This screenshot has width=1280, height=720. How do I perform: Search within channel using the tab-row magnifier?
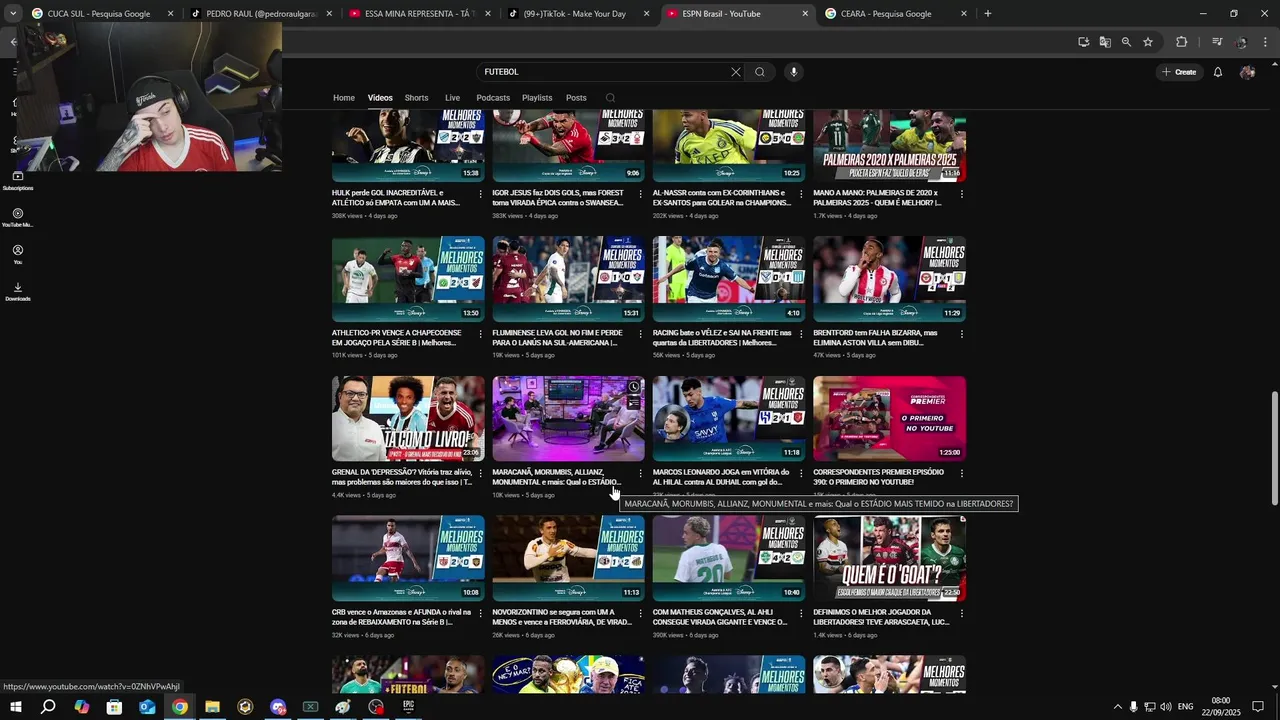[x=610, y=98]
